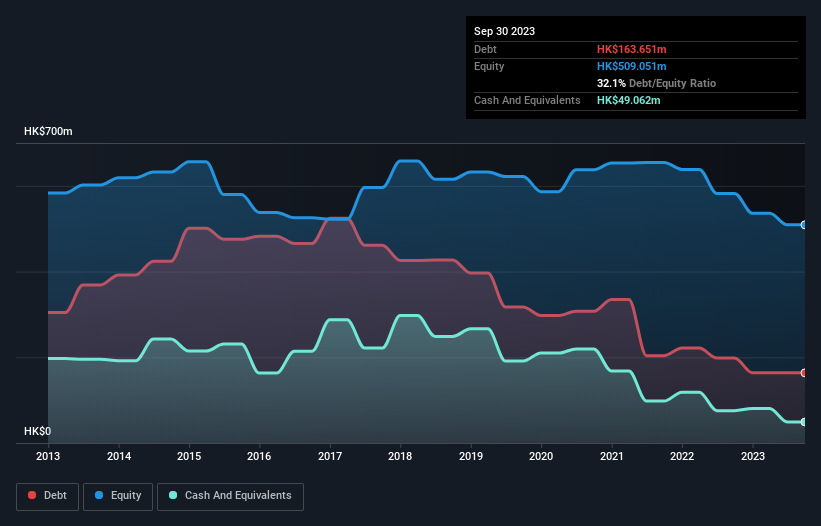Viewport: 821px width, 526px height.
Task: Click the 2016 x-axis label
Action: point(259,456)
